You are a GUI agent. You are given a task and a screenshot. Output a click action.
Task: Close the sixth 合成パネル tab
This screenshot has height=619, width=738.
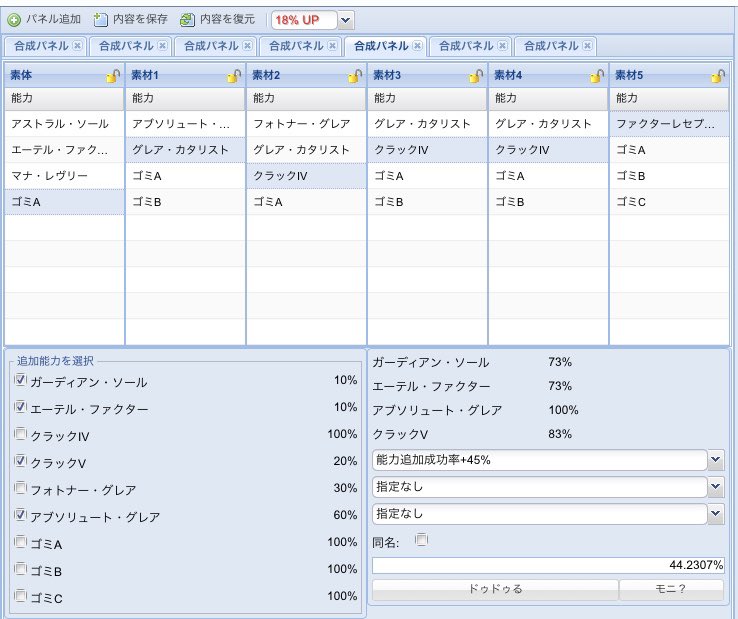click(x=503, y=46)
